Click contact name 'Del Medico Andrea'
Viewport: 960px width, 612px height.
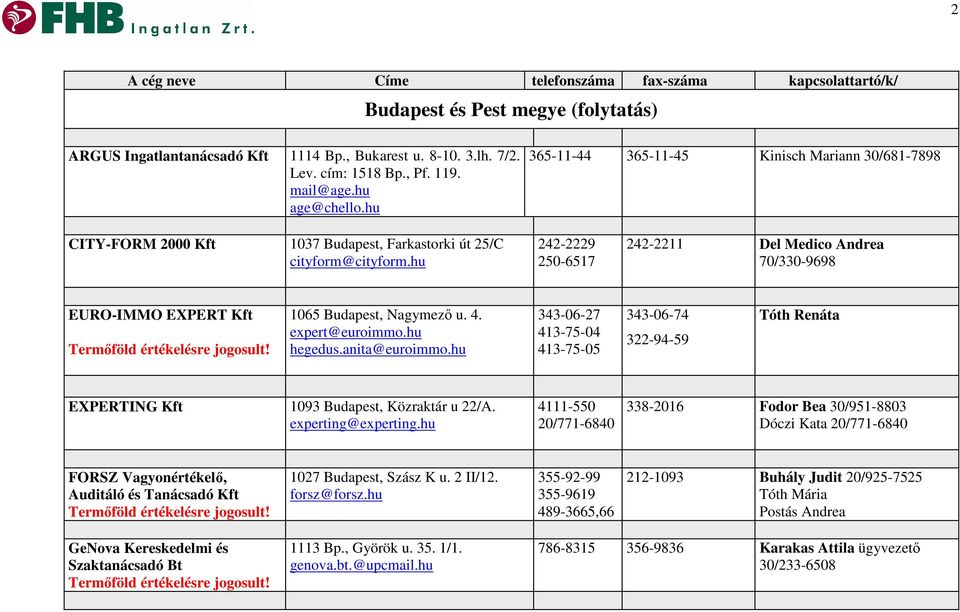coord(822,244)
